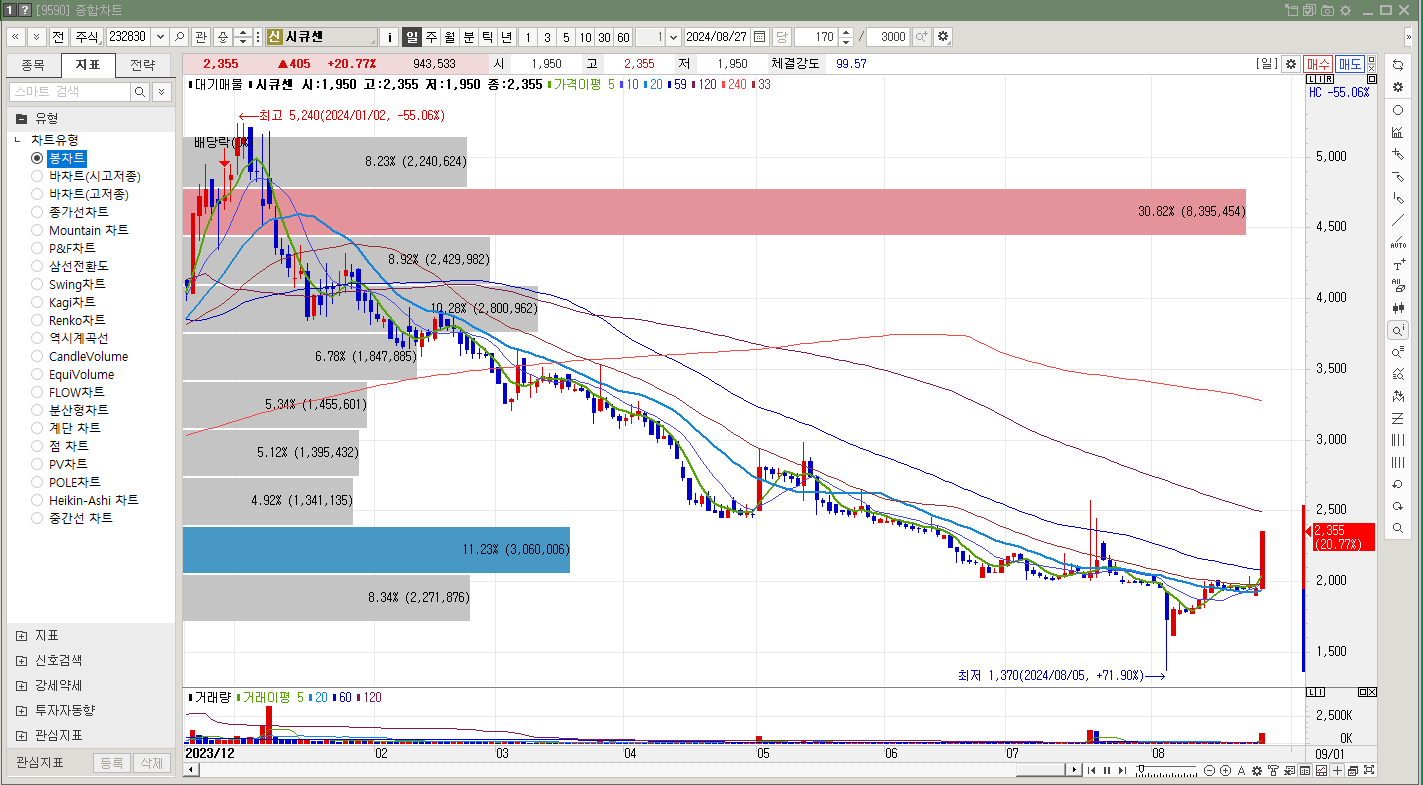The height and width of the screenshot is (785, 1423).
Task: Click the camera capture icon in title bar
Action: tap(1327, 10)
